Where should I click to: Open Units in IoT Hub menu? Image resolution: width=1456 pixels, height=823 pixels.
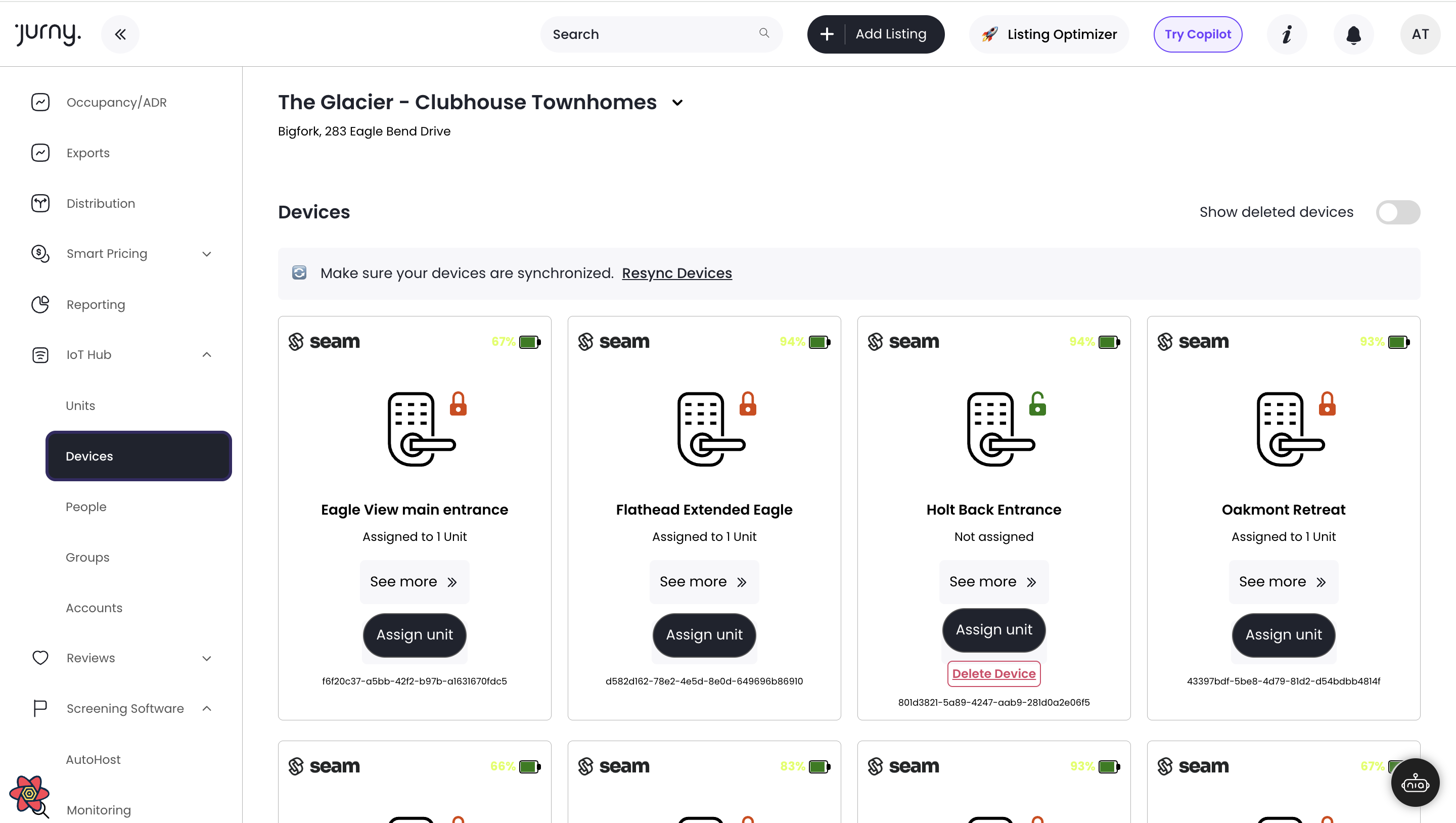80,406
